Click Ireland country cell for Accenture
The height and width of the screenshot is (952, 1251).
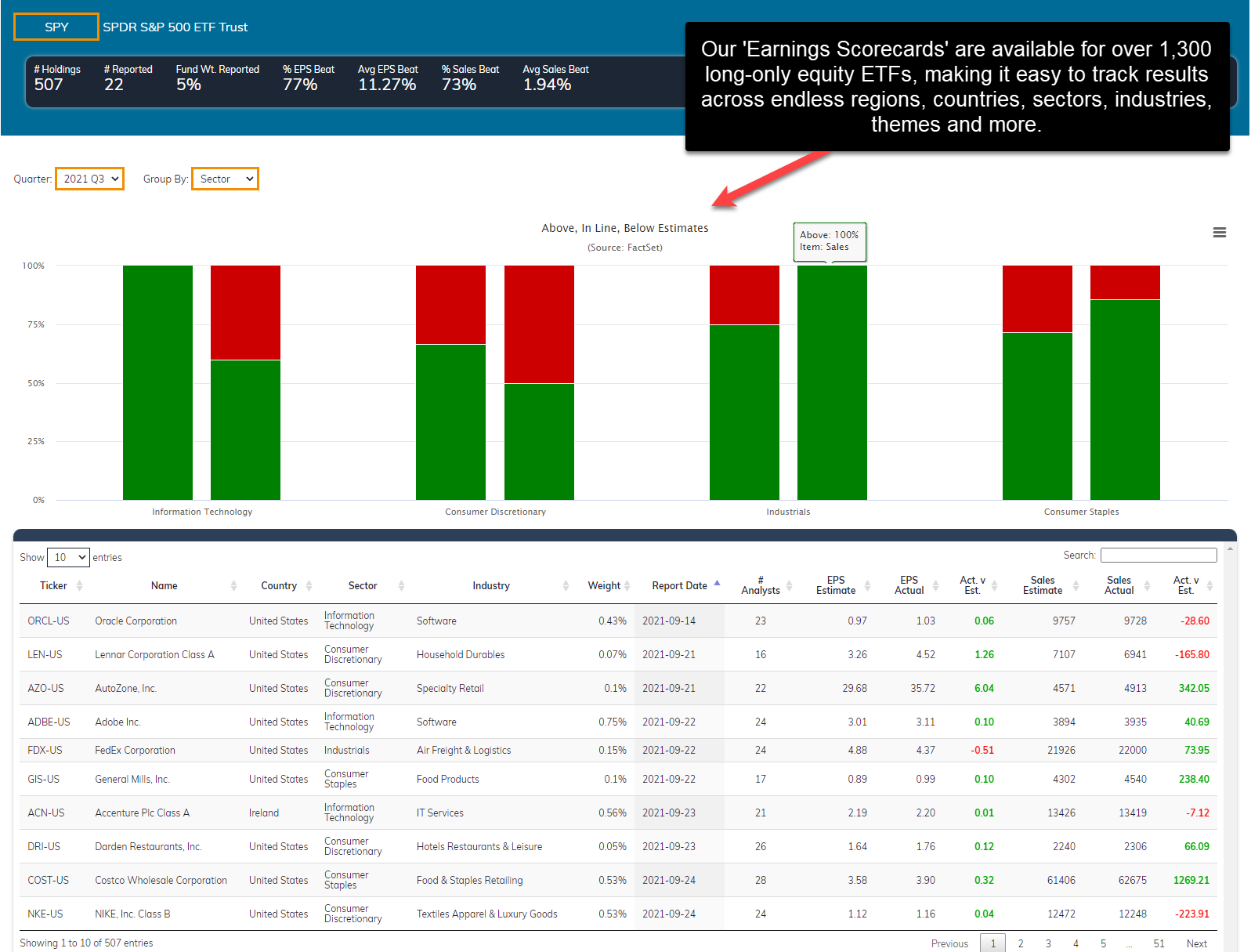tap(264, 813)
